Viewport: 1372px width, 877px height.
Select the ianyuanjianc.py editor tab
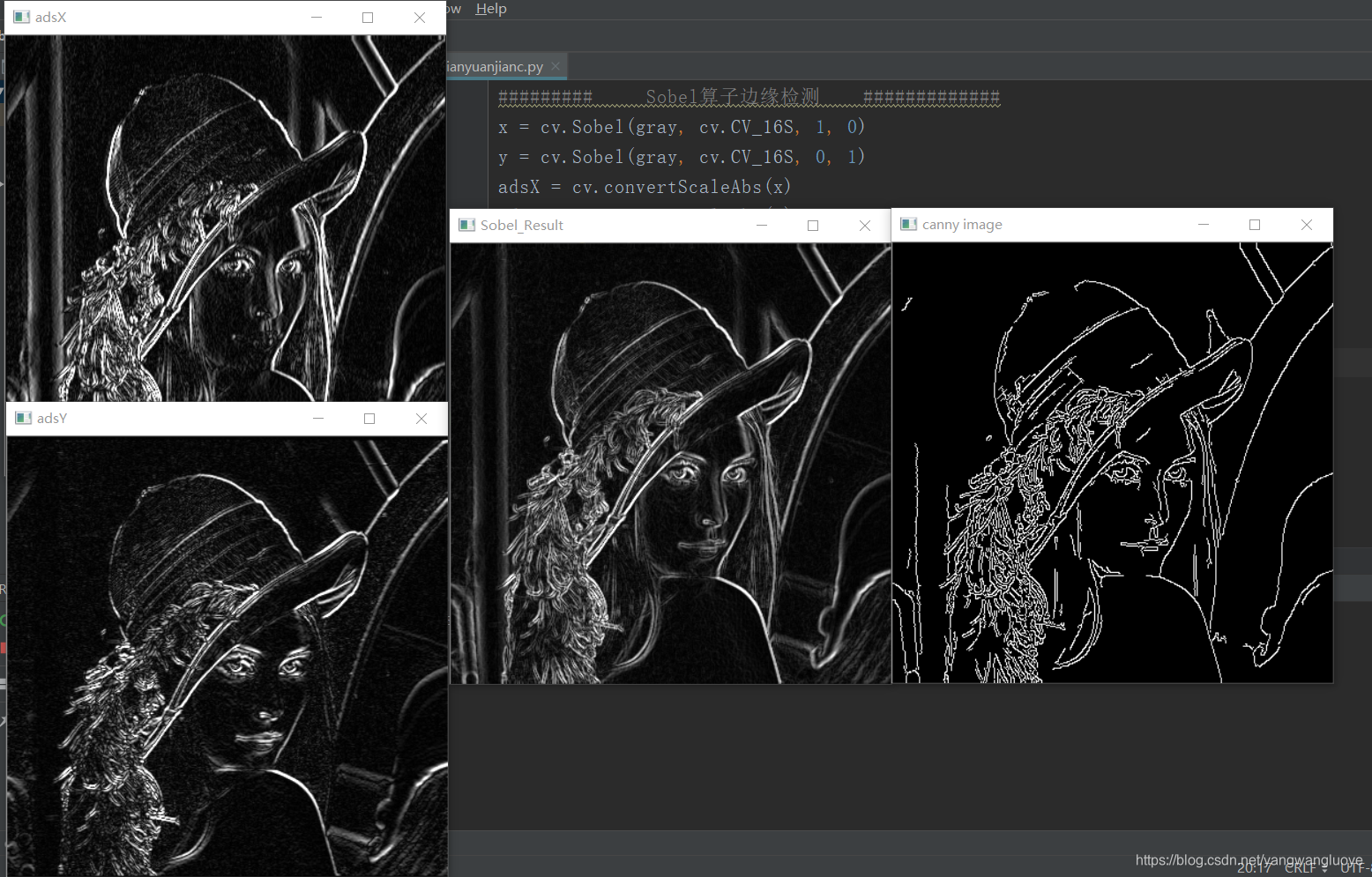[495, 66]
